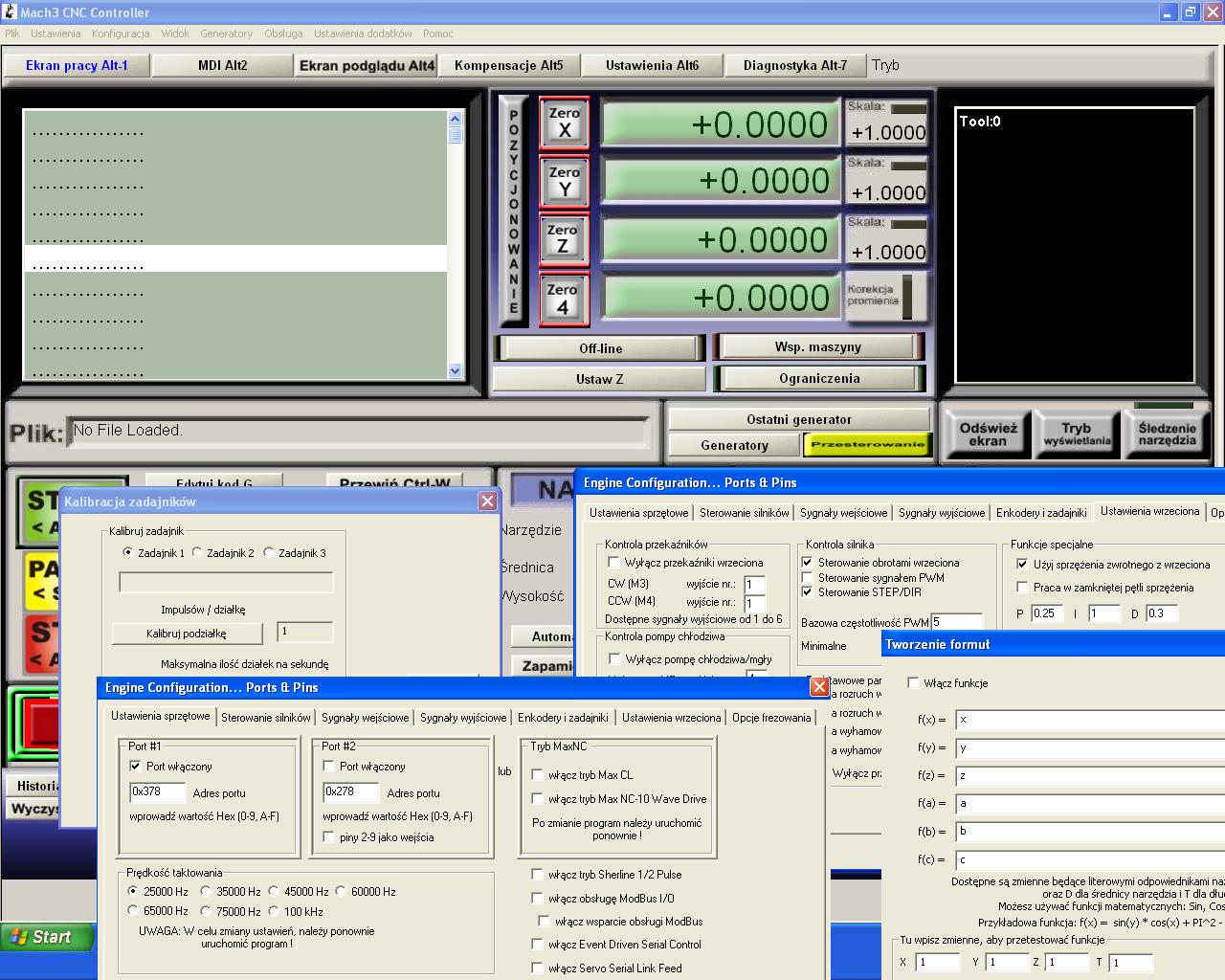Click Tryb wyświetlania button
The image size is (1225, 980).
pos(1077,434)
